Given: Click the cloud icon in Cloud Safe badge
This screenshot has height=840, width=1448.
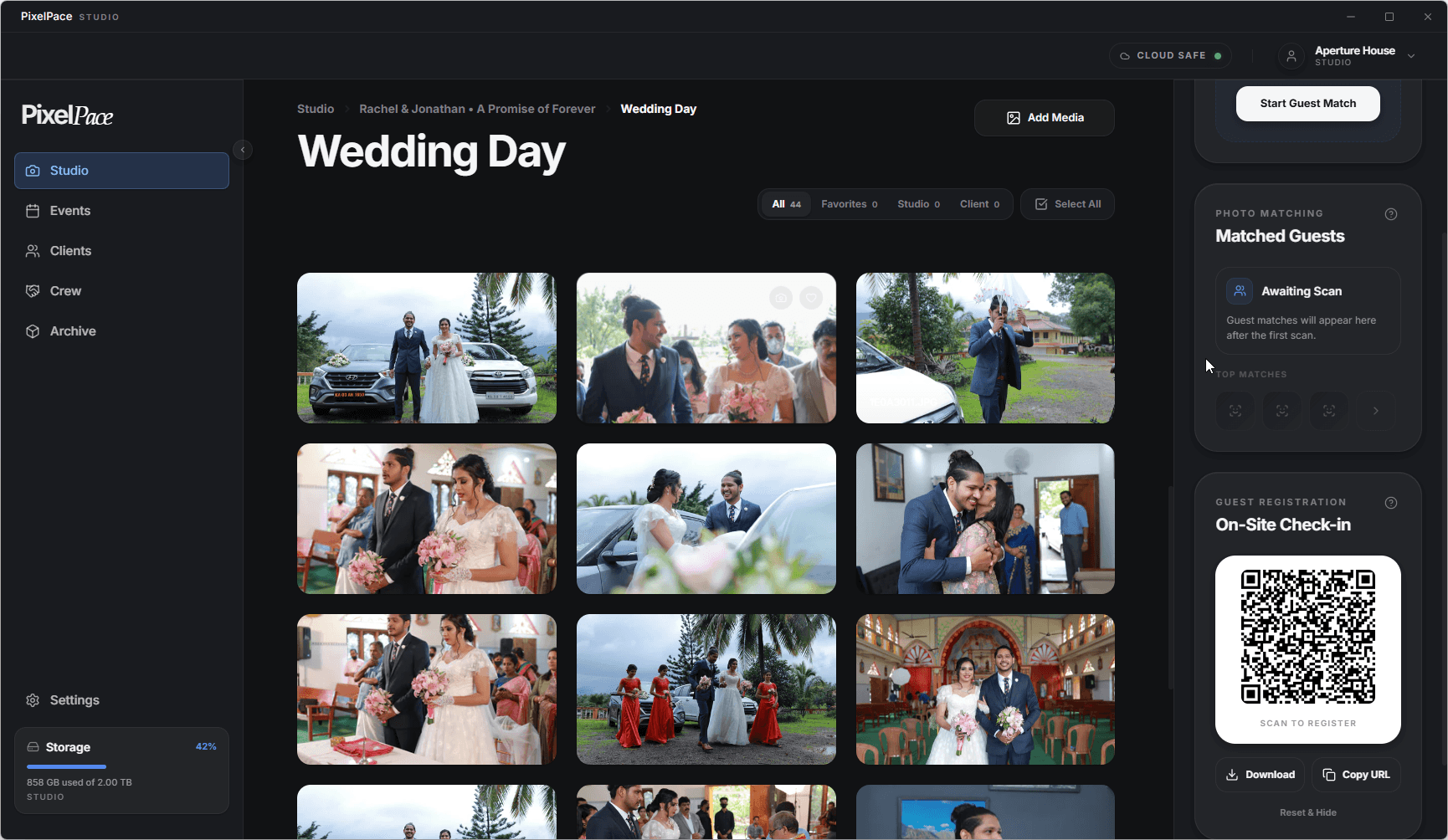Looking at the screenshot, I should tap(1125, 56).
